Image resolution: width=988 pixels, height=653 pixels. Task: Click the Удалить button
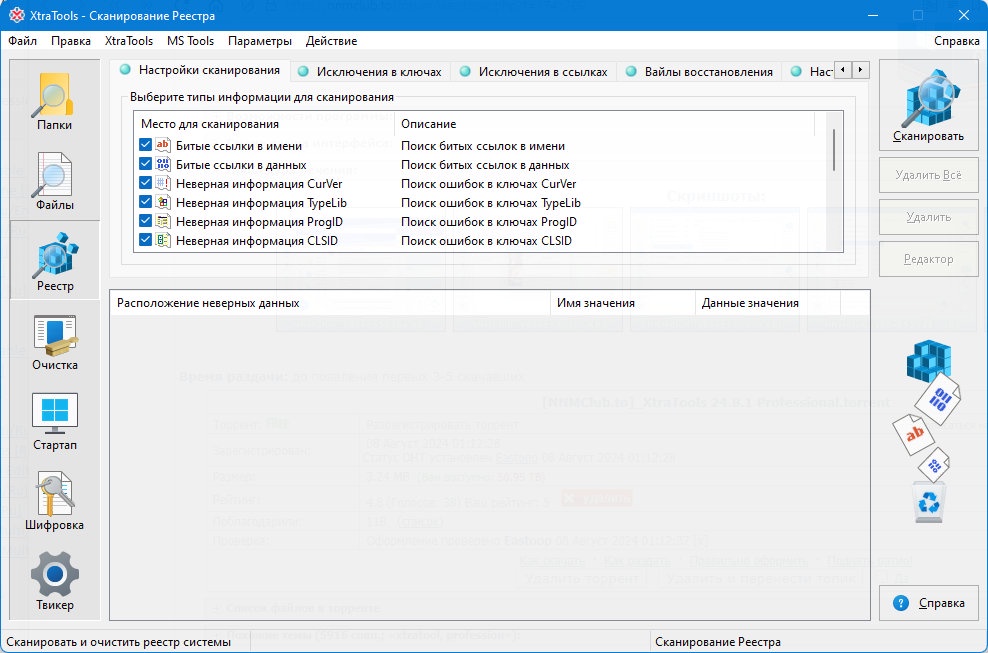928,217
